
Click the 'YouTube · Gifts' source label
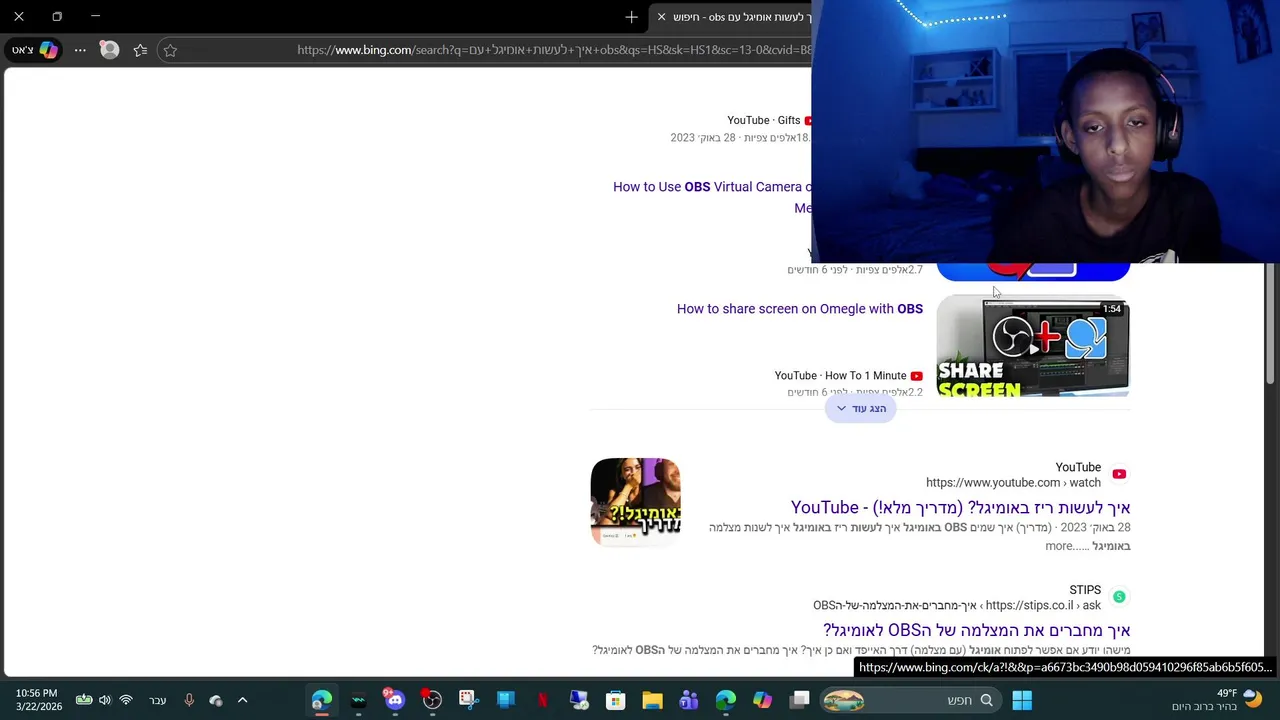coord(764,120)
